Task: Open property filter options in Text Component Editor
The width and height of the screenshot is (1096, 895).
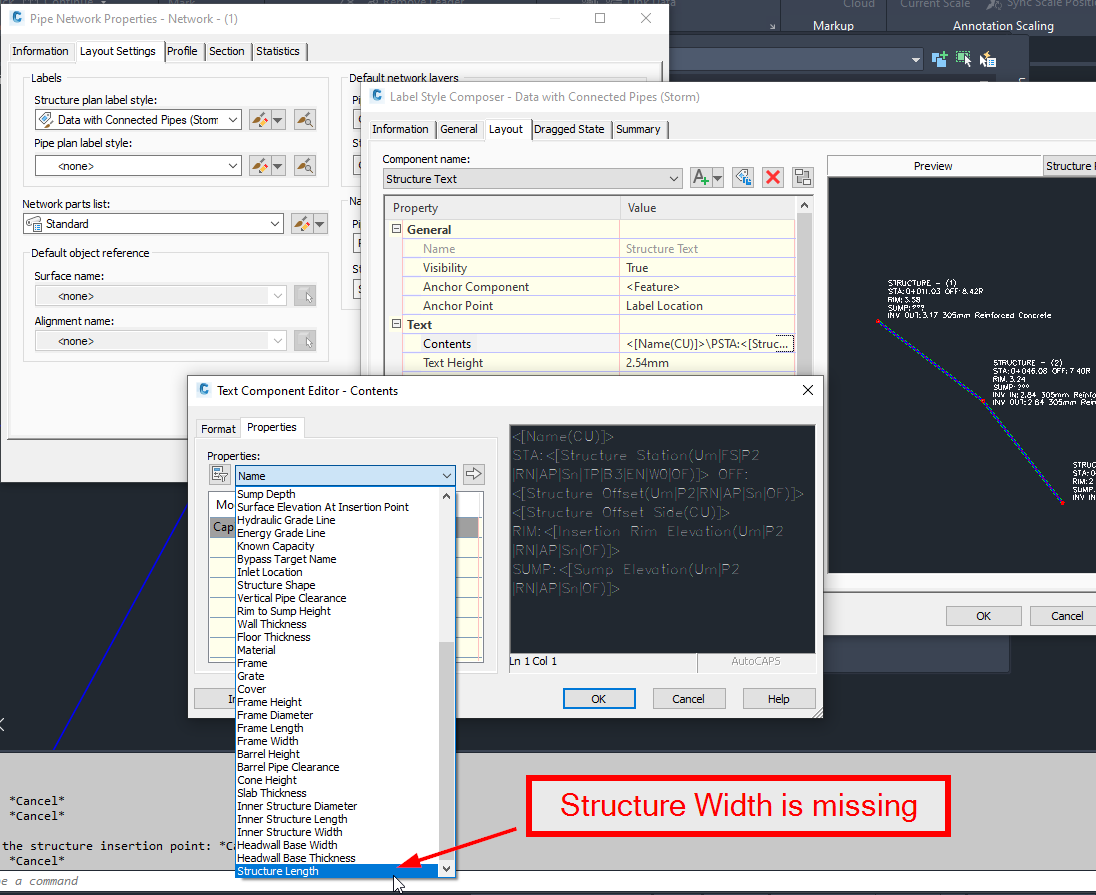Action: click(219, 474)
